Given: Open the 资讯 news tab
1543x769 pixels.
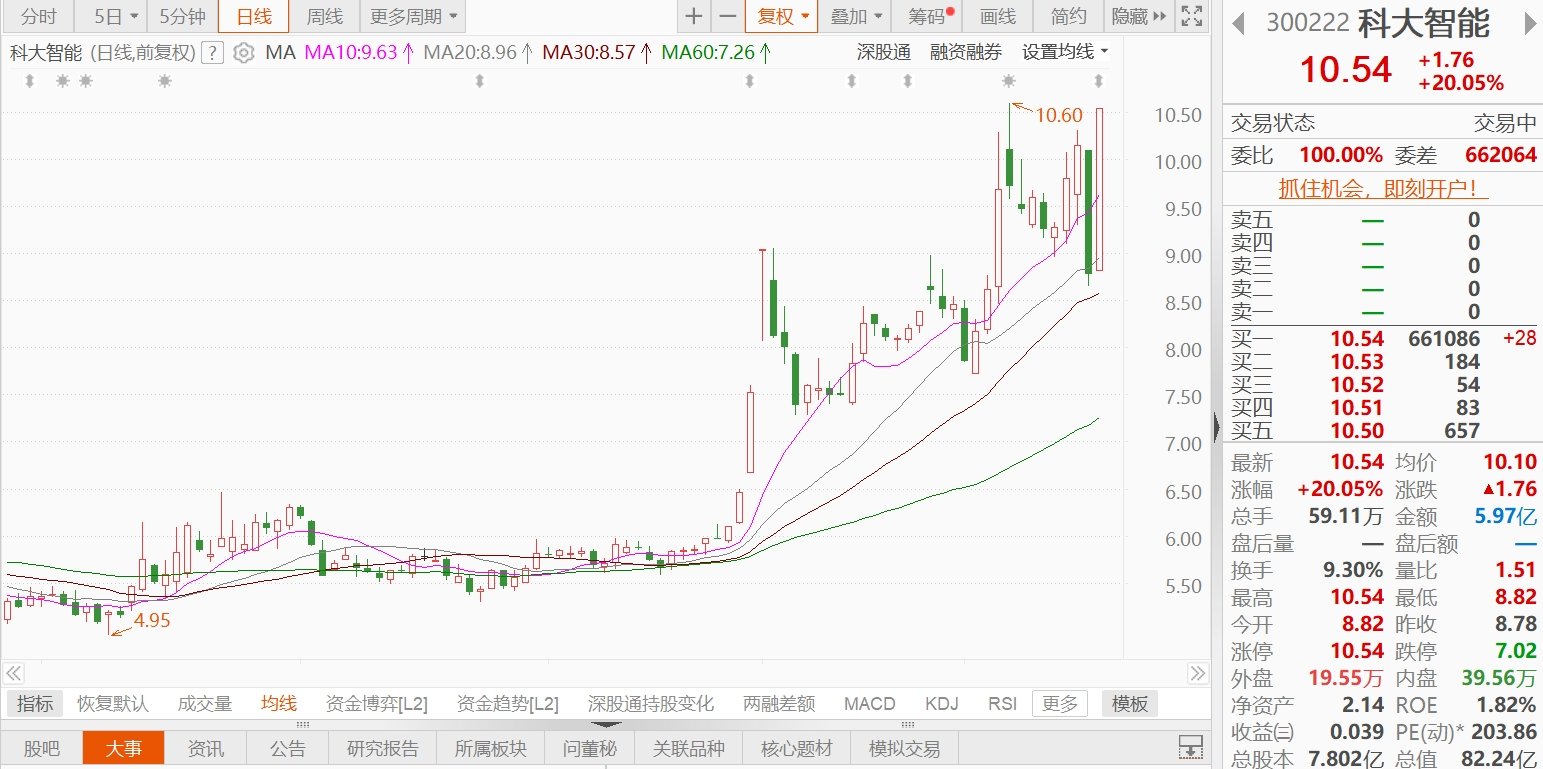Looking at the screenshot, I should tap(206, 748).
